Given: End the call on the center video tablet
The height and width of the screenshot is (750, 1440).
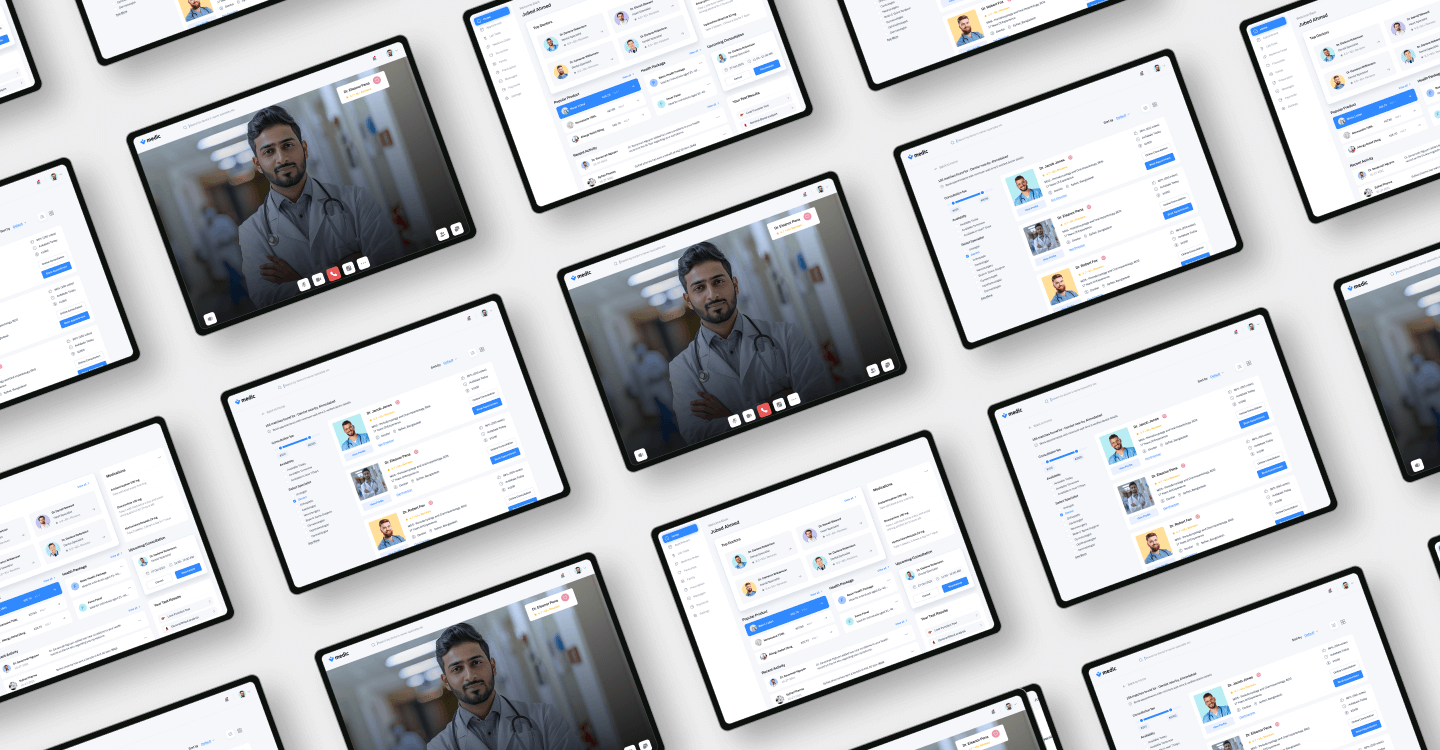Looking at the screenshot, I should (x=764, y=409).
